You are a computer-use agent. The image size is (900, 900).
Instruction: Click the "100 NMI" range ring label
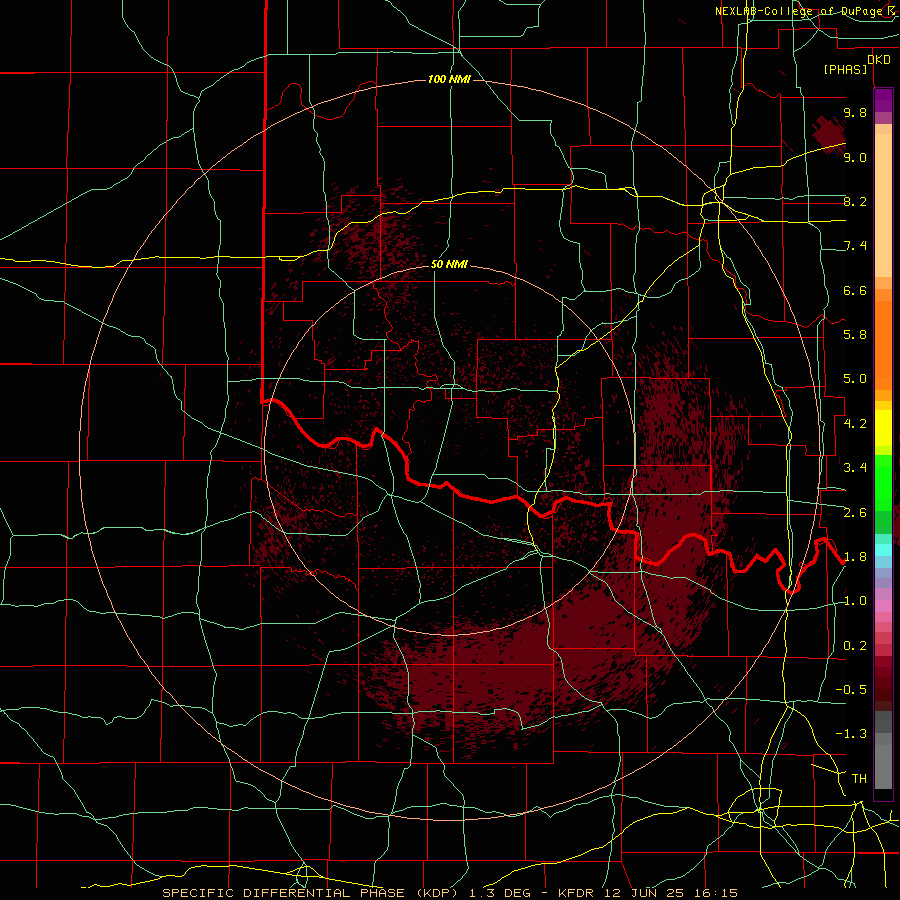click(x=449, y=79)
